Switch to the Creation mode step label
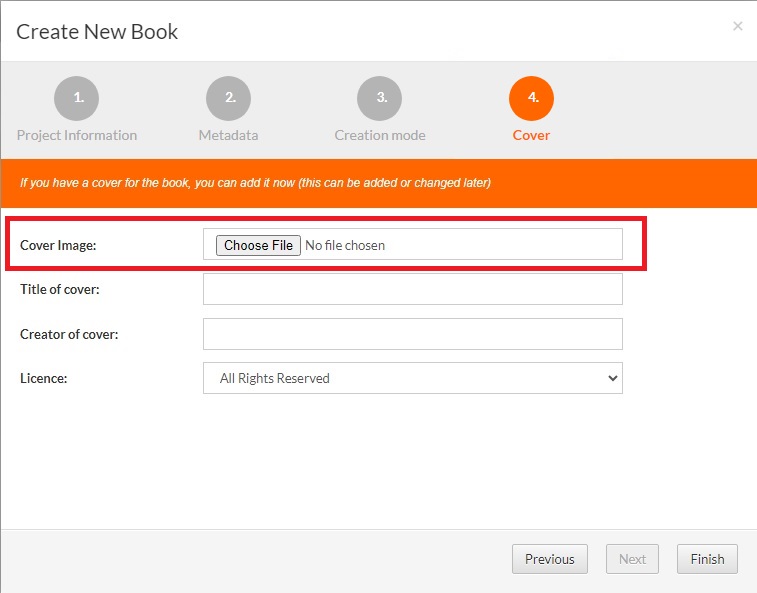The height and width of the screenshot is (593, 757). coord(380,135)
